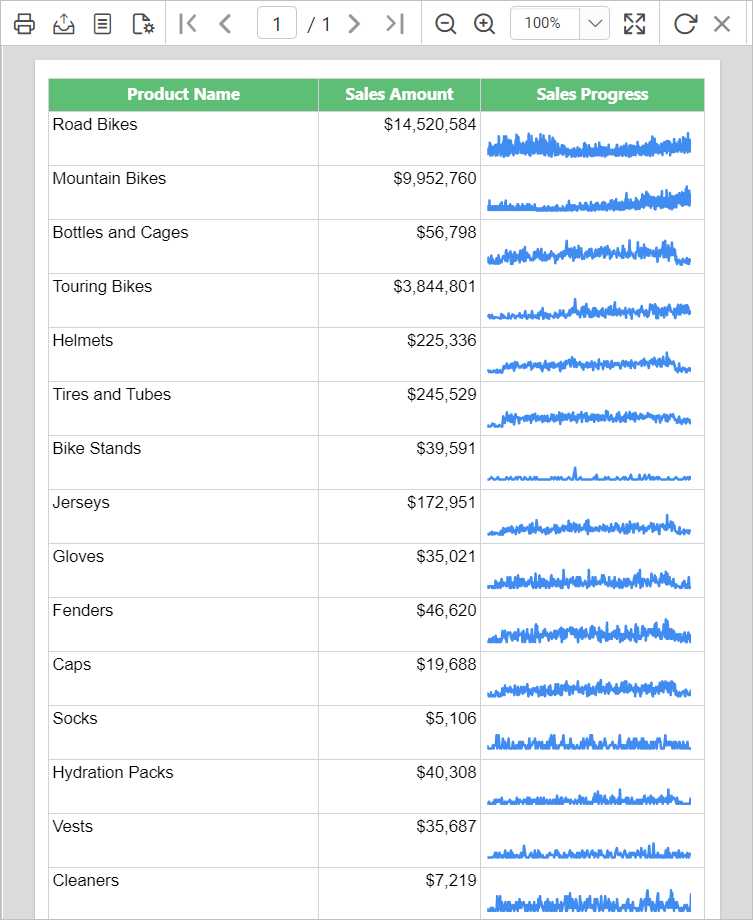Zoom in the report
753x920 pixels.
(x=485, y=23)
